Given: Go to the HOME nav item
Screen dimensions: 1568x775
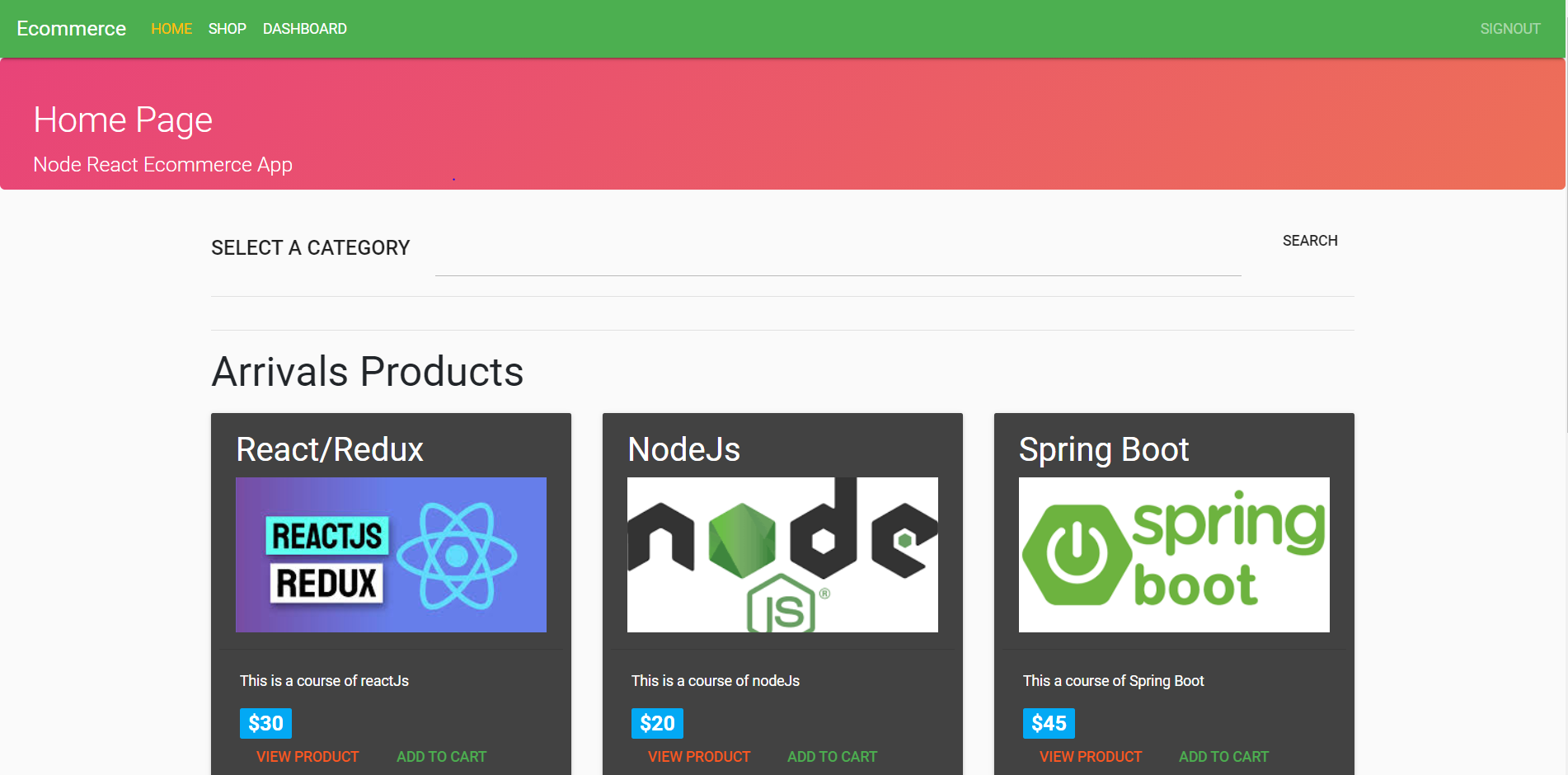Looking at the screenshot, I should pyautogui.click(x=171, y=29).
